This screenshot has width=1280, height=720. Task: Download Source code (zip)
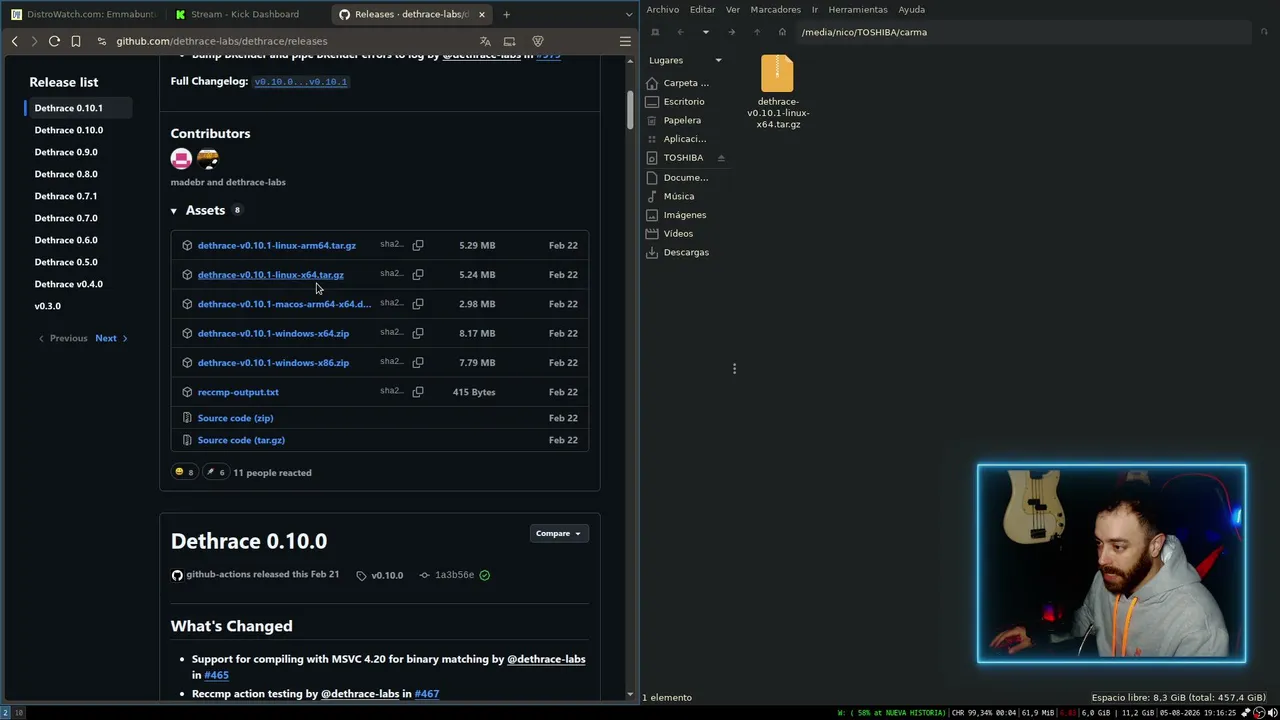(x=235, y=418)
